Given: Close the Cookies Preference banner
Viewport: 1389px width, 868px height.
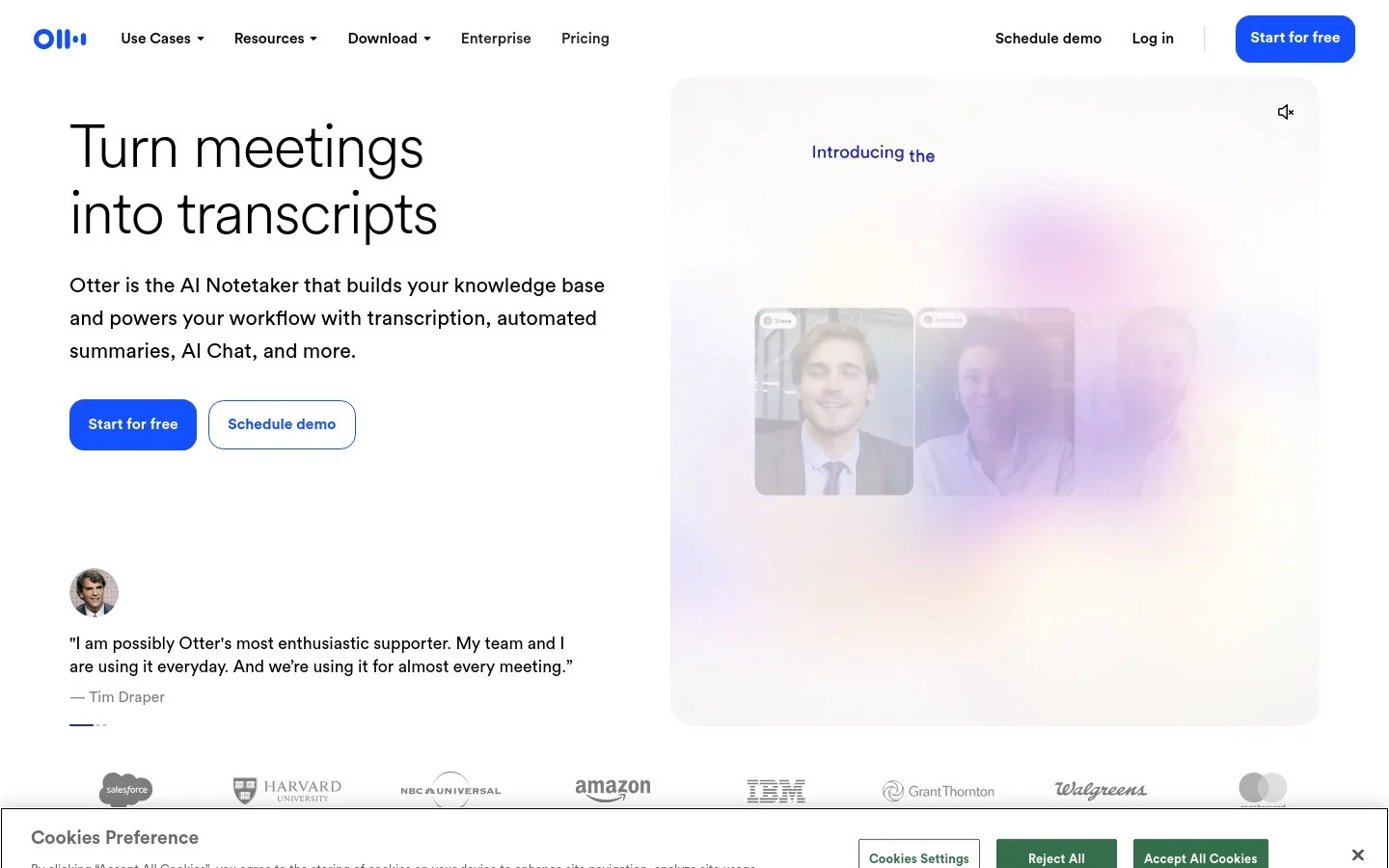Looking at the screenshot, I should click(x=1358, y=854).
